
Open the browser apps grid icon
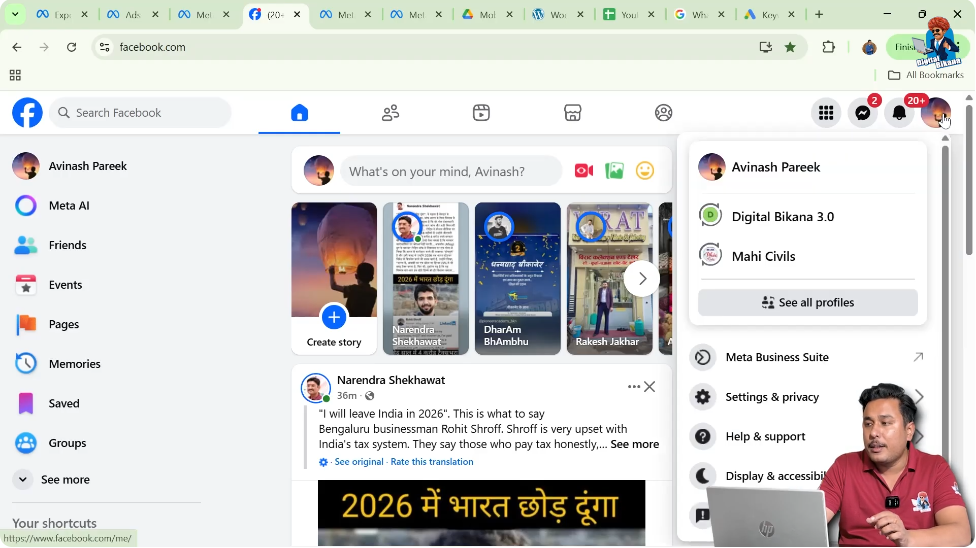click(16, 75)
